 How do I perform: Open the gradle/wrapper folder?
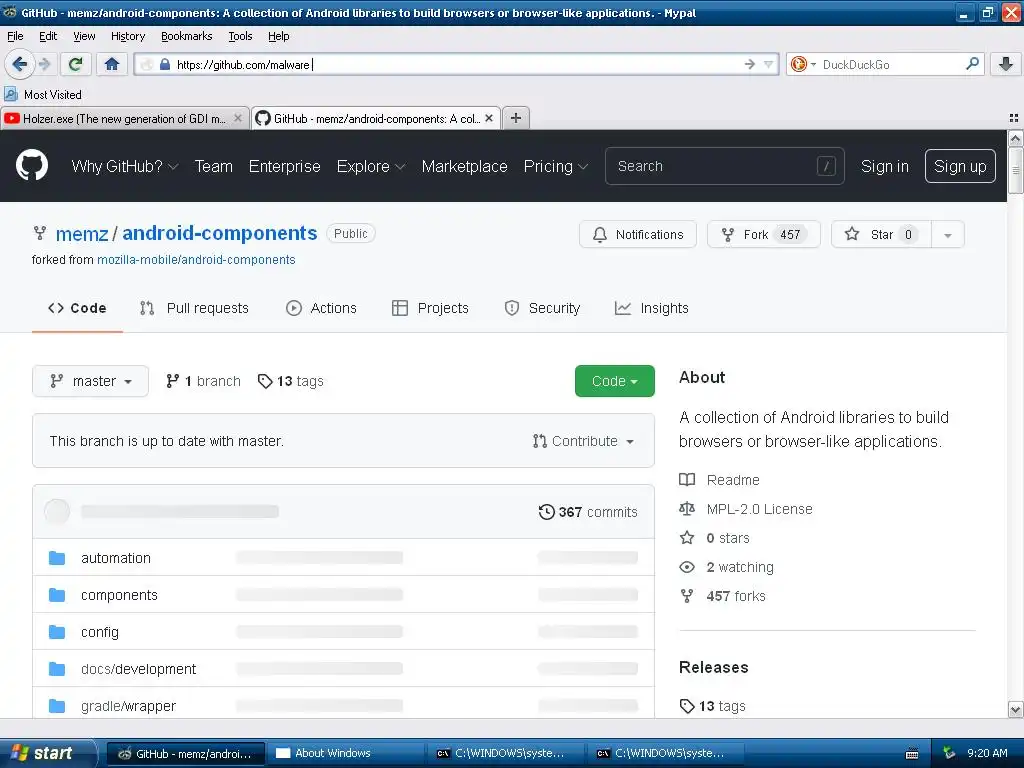coord(129,706)
